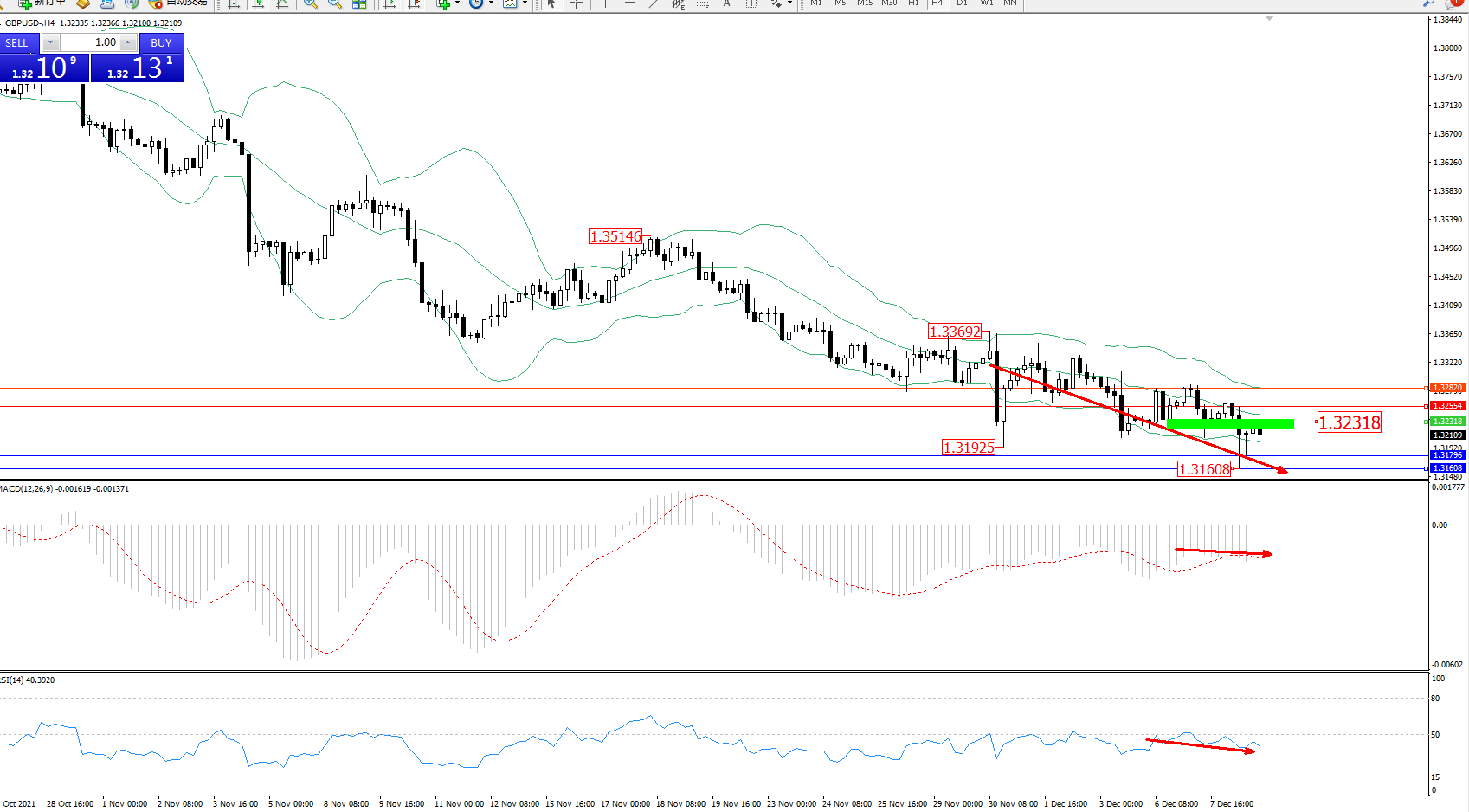Open the indicators list dropdown arrow
Image resolution: width=1469 pixels, height=812 pixels.
click(457, 3)
